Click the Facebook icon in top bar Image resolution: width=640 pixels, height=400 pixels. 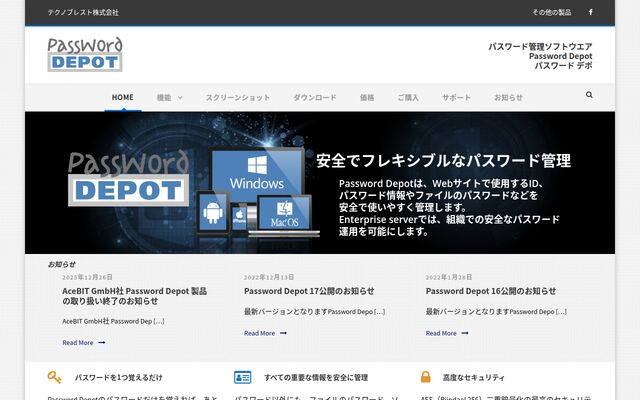tap(590, 12)
